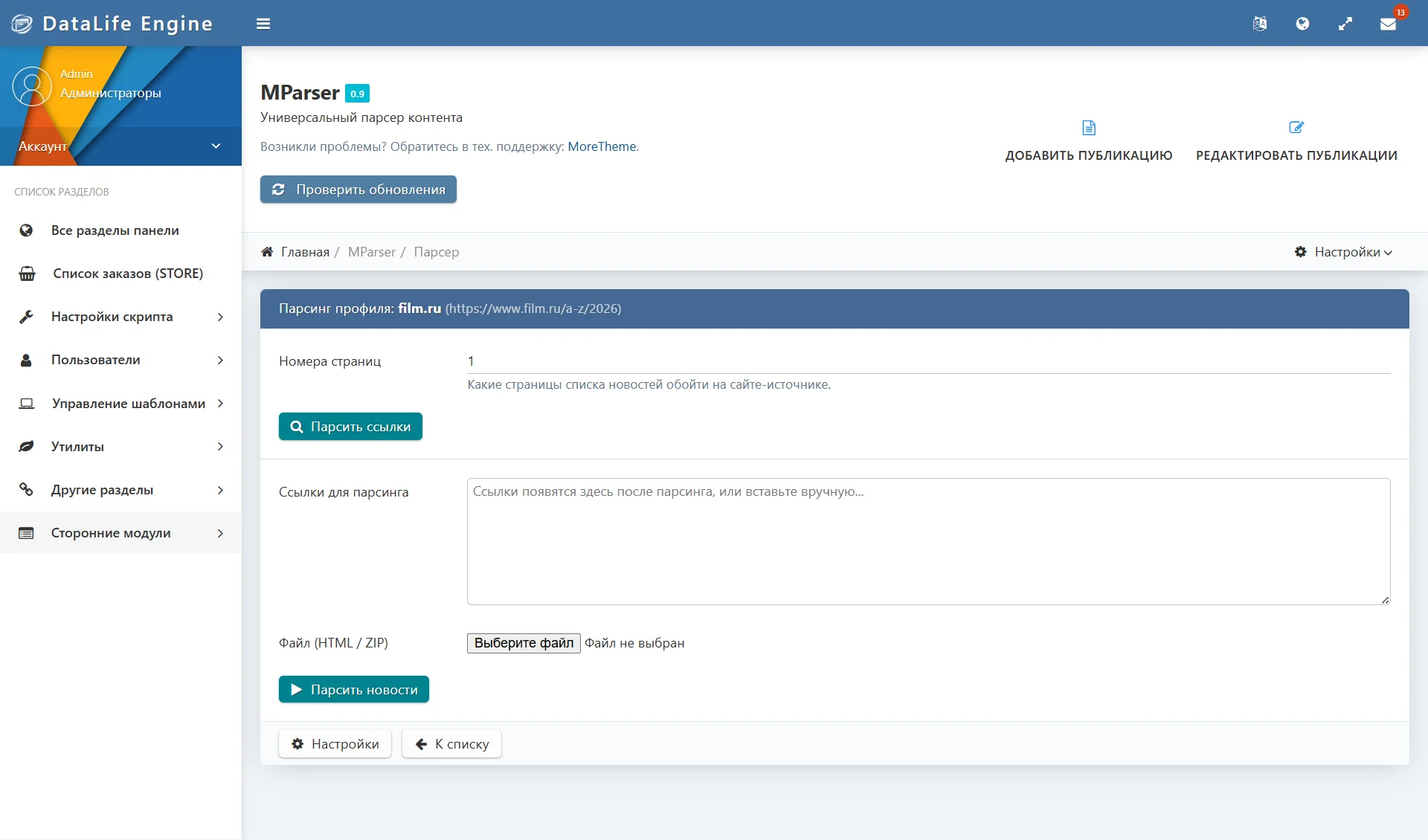Click the Add Publication document icon

[1089, 128]
